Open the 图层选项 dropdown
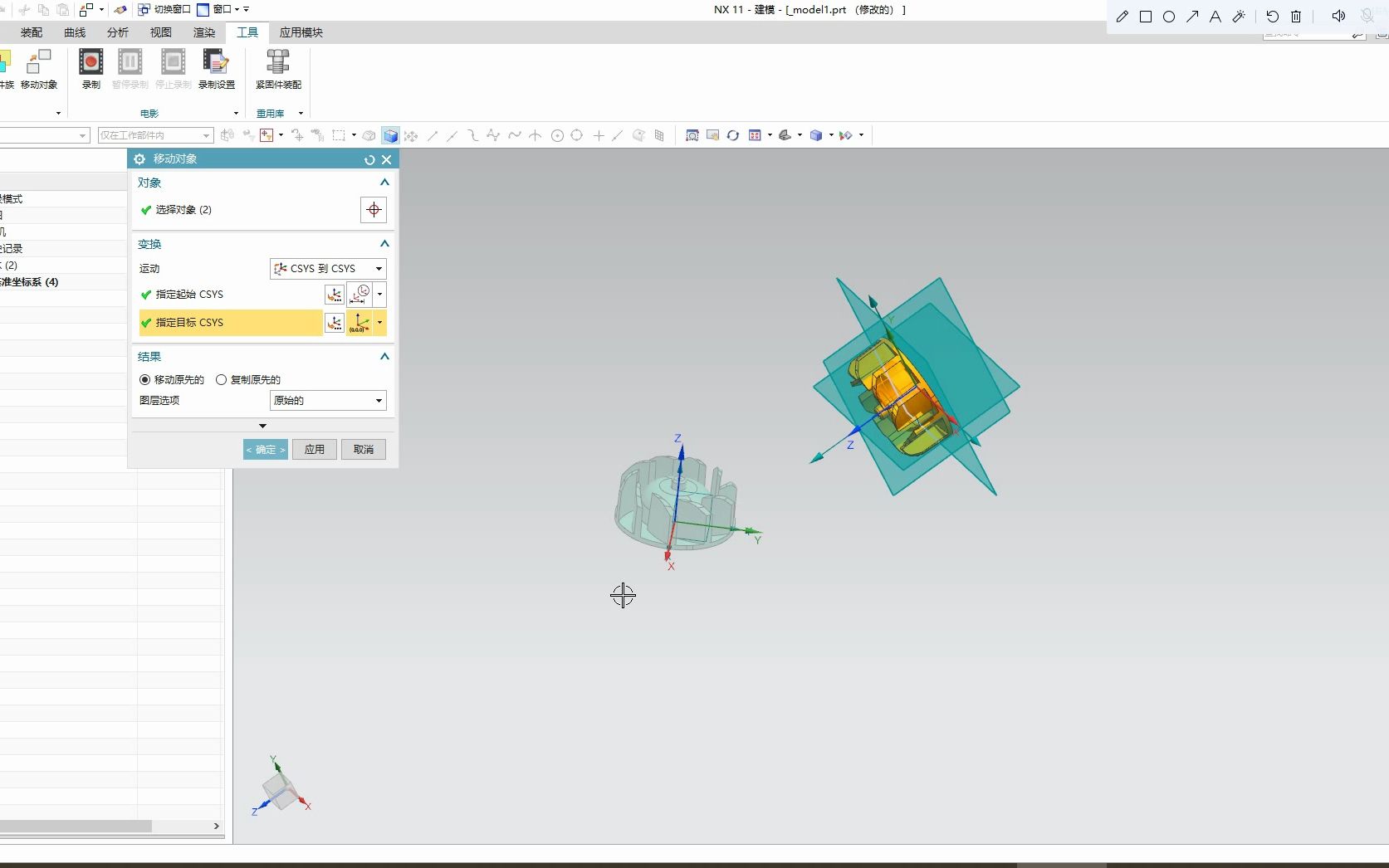The height and width of the screenshot is (868, 1389). pyautogui.click(x=328, y=401)
